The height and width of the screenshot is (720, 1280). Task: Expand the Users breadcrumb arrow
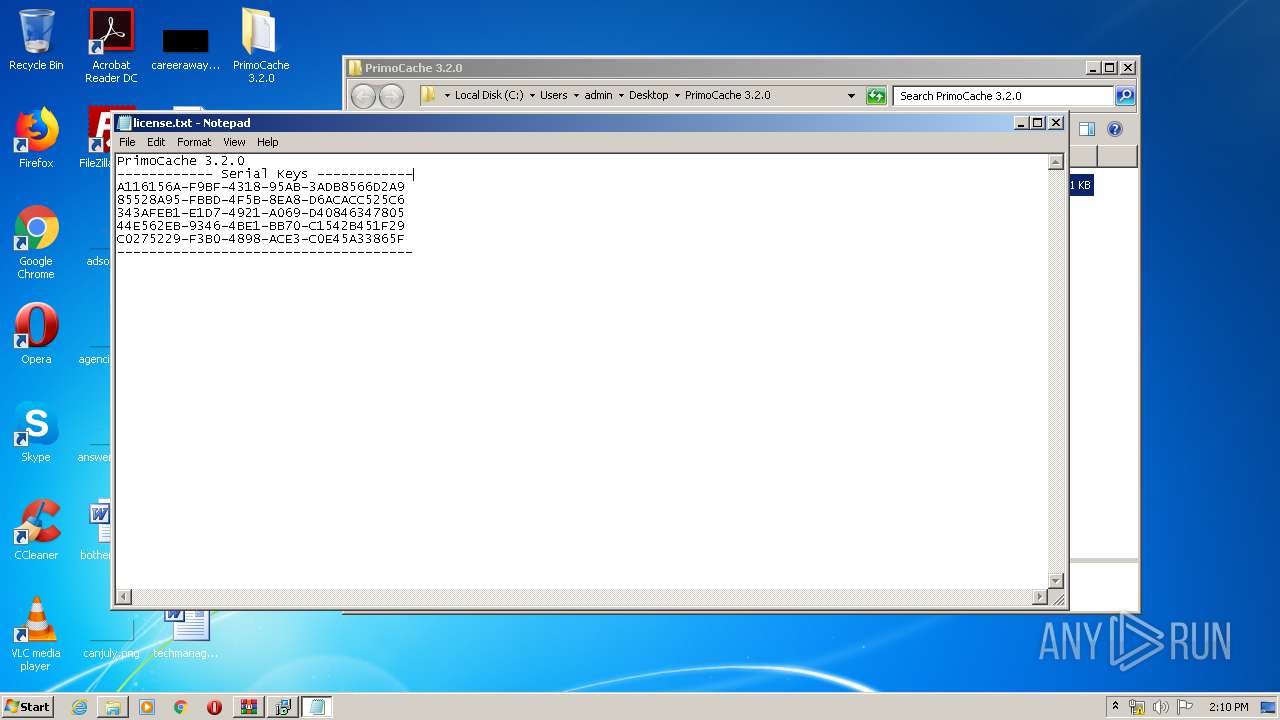pyautogui.click(x=576, y=96)
